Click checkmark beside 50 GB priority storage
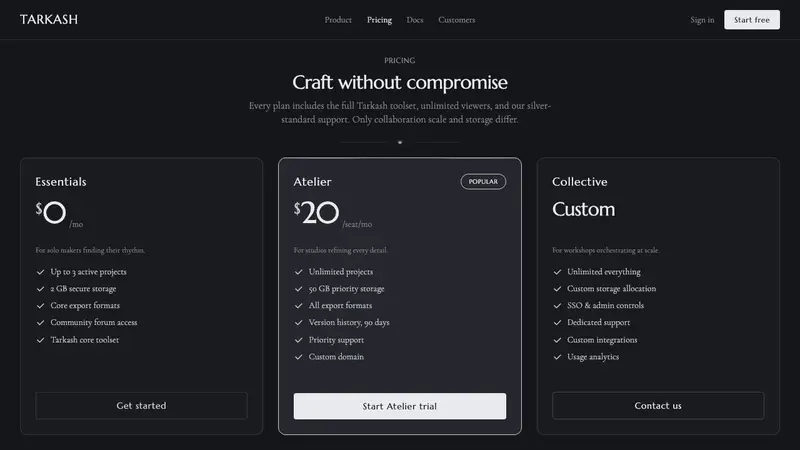Screen dimensions: 800x450 [x=298, y=289]
